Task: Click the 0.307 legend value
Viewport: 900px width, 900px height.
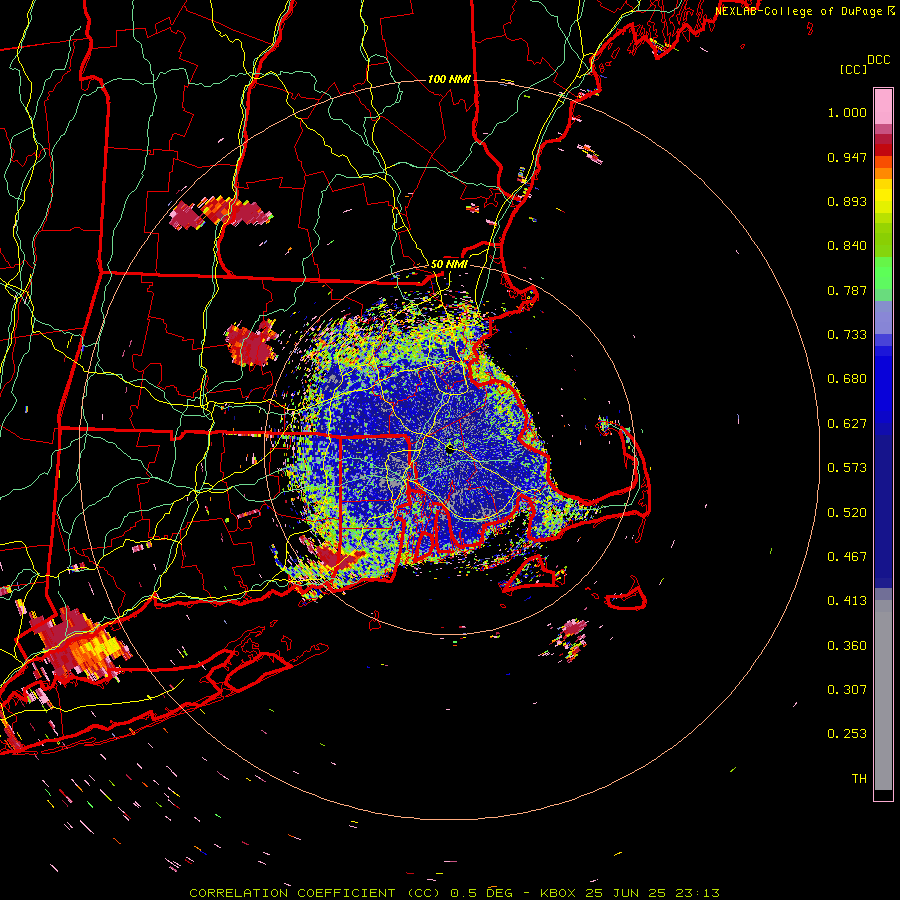Action: pos(847,690)
